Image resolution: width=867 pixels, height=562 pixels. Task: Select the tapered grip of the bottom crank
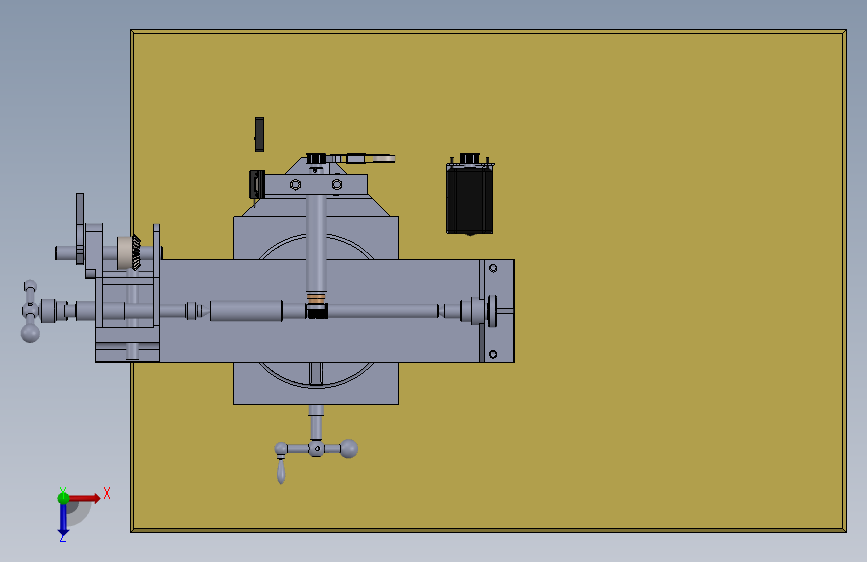pos(281,471)
